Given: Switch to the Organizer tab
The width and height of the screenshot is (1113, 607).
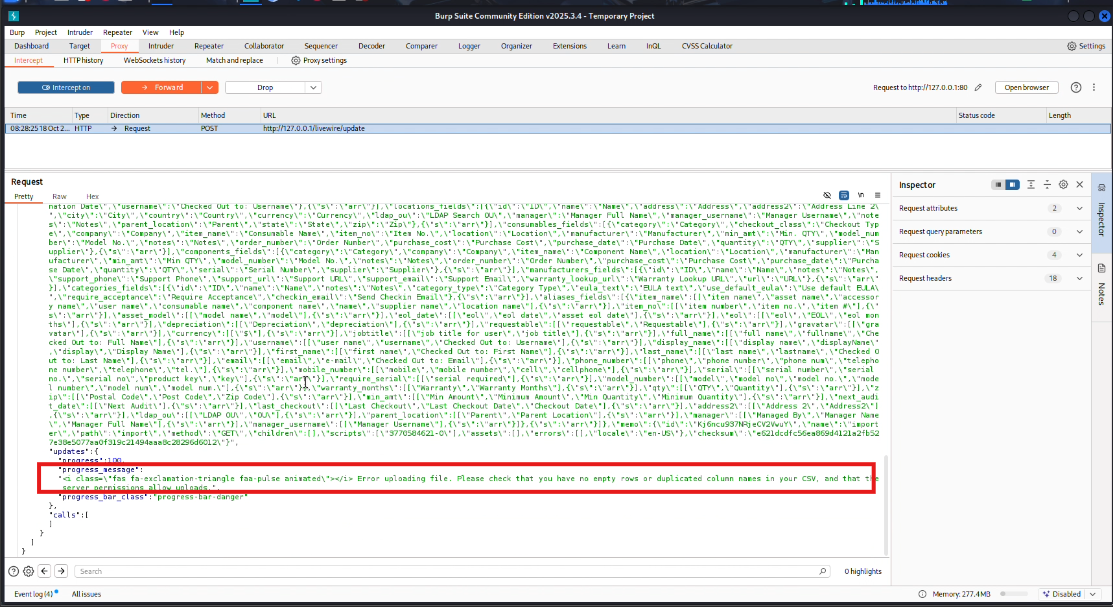Looking at the screenshot, I should (x=516, y=46).
